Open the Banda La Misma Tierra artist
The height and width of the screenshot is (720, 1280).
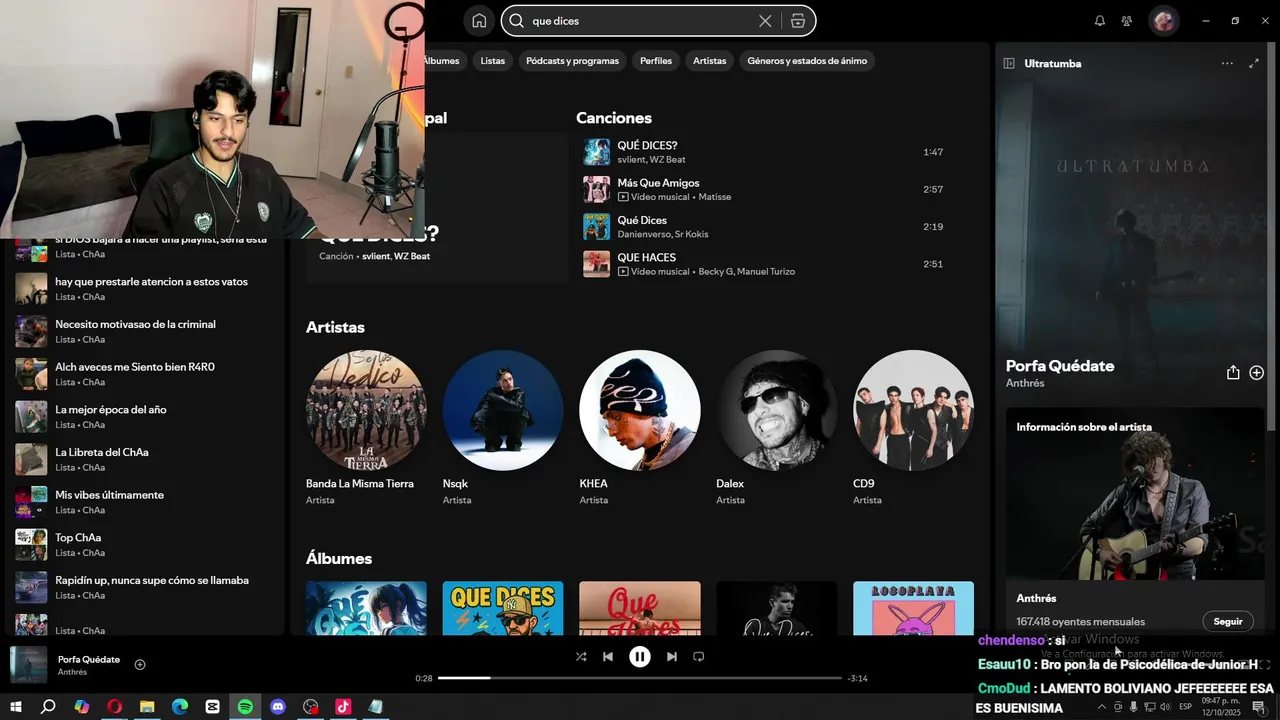pos(366,410)
